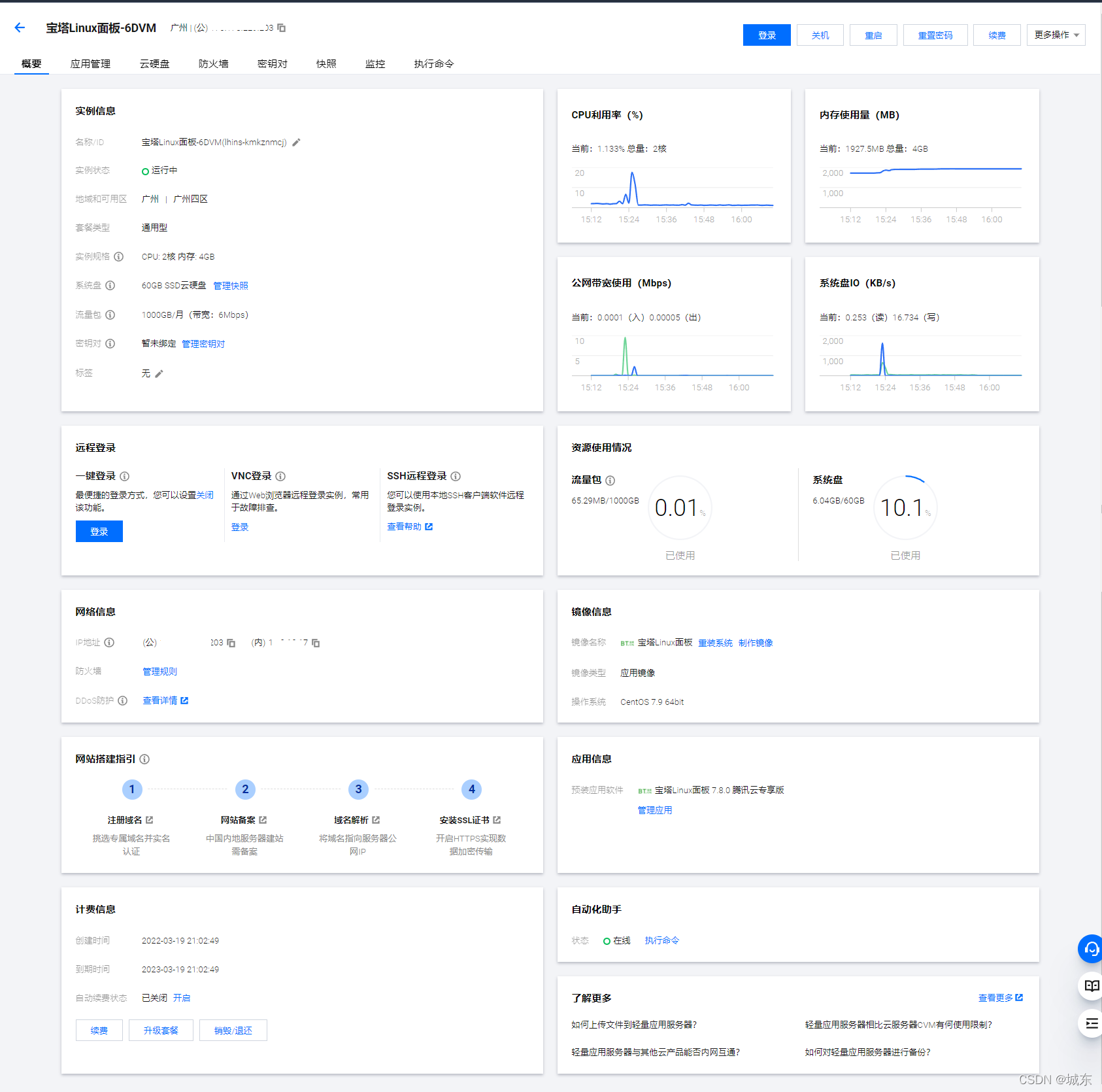Show info for 一键登录
This screenshot has width=1102, height=1092.
click(x=124, y=476)
